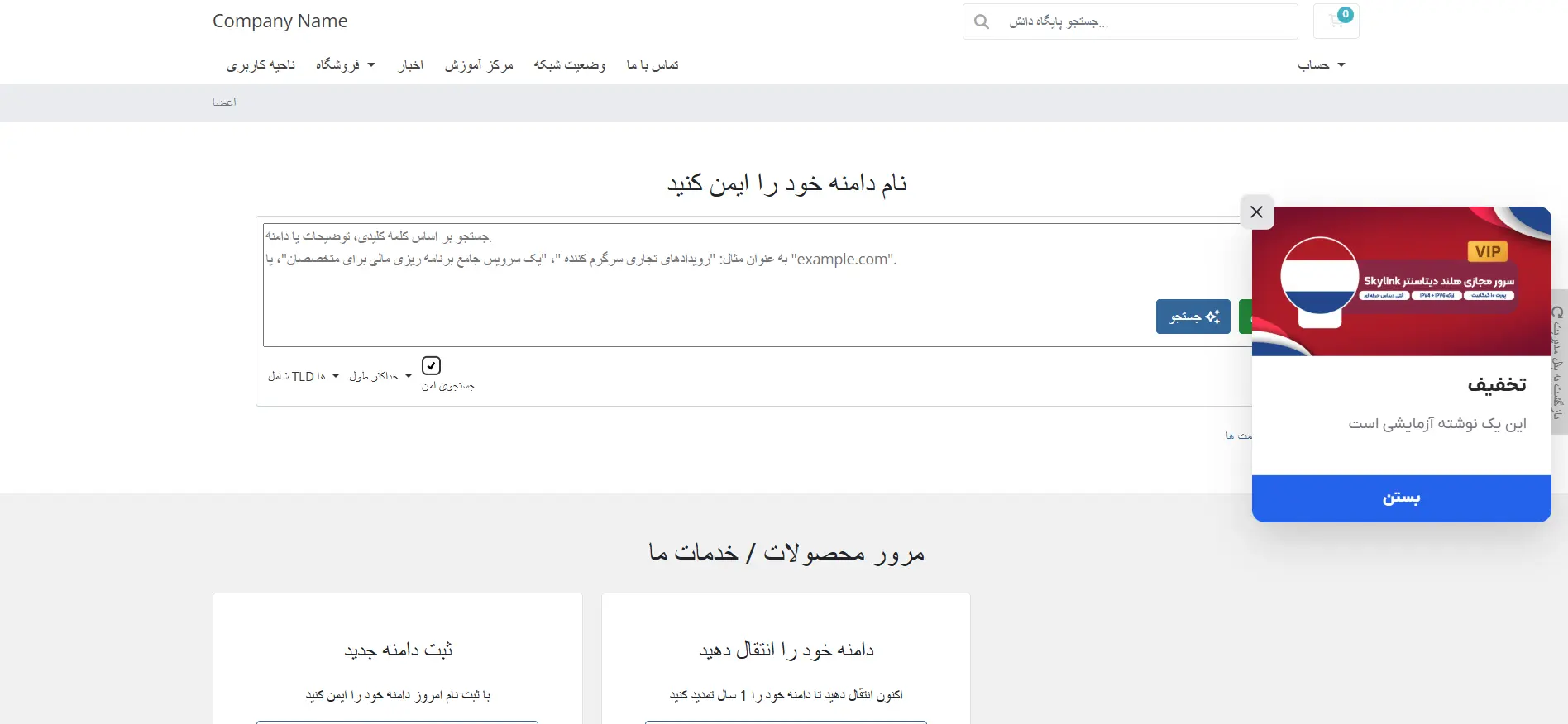Open the حداکثر طول dropdown
Screen dimensions: 1568x724
tap(380, 376)
